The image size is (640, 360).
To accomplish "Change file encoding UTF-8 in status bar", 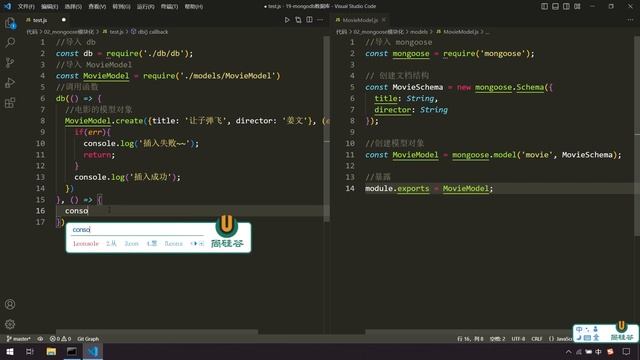I will 518,339.
